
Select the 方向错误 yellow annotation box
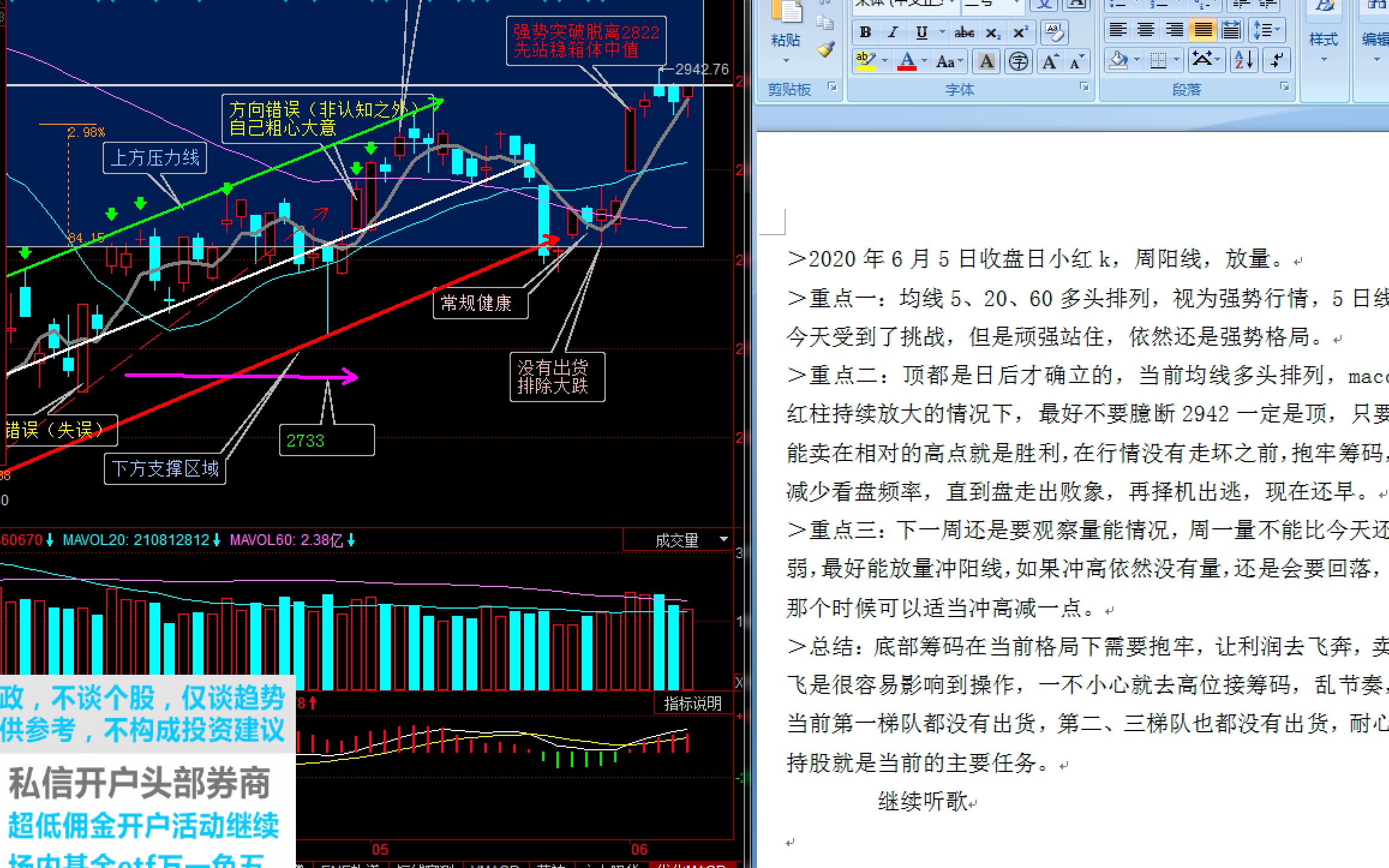click(x=327, y=118)
